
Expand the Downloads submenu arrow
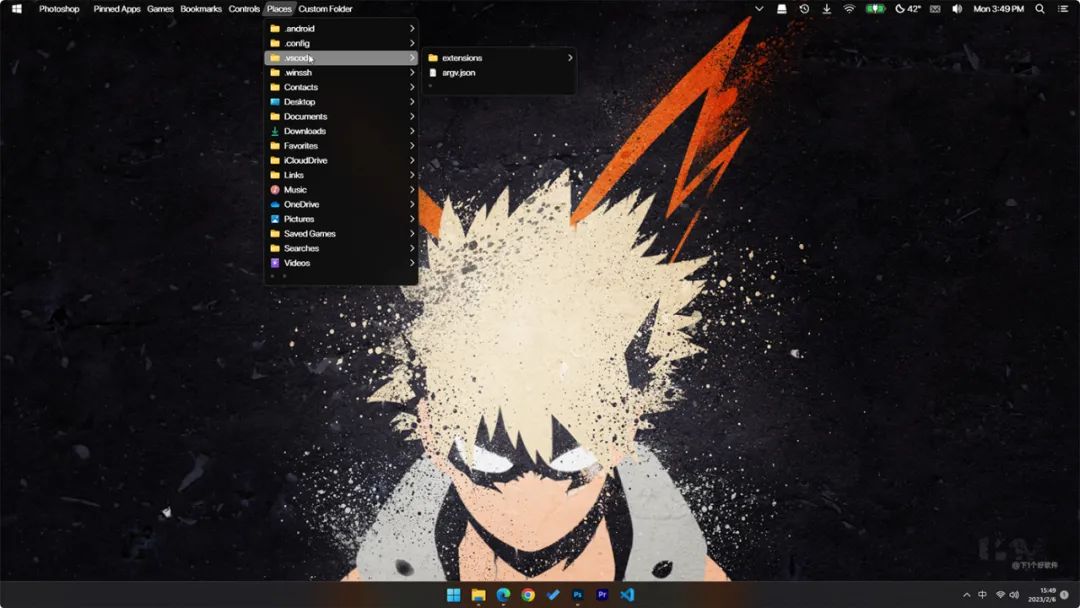[412, 131]
